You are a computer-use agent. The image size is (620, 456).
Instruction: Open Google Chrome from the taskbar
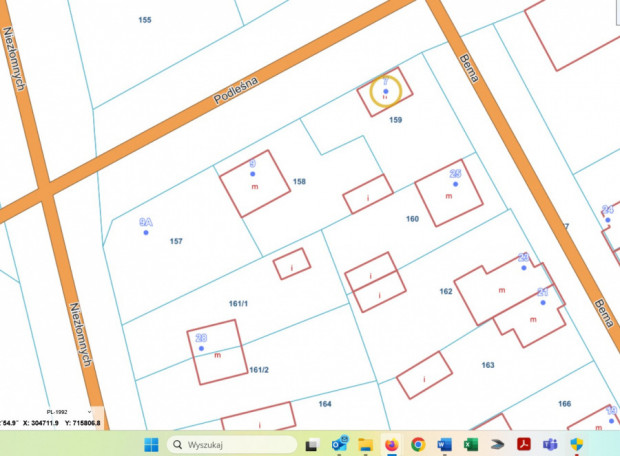click(x=417, y=444)
